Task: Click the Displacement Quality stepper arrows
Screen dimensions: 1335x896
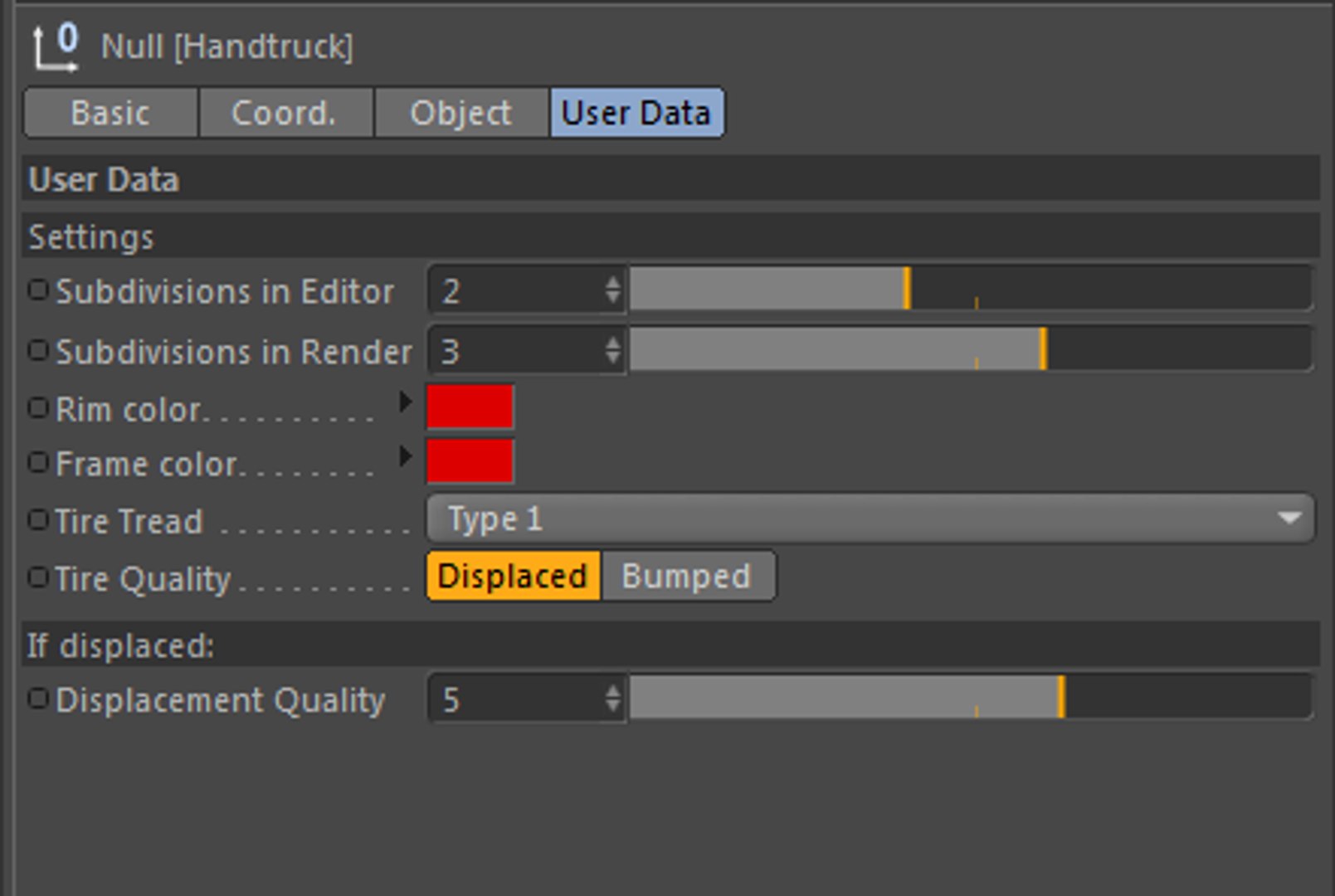Action: 612,699
